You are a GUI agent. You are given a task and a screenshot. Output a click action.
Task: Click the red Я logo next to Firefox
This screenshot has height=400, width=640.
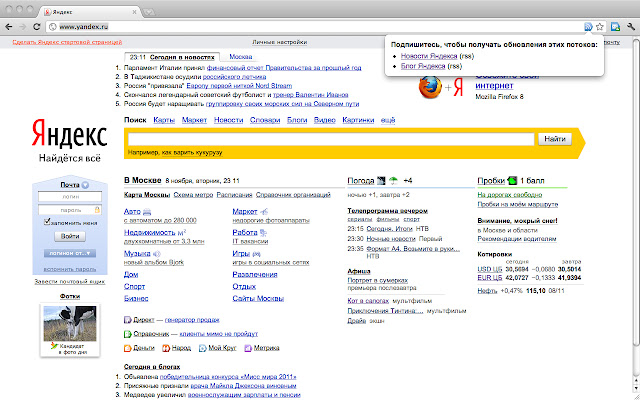[458, 88]
